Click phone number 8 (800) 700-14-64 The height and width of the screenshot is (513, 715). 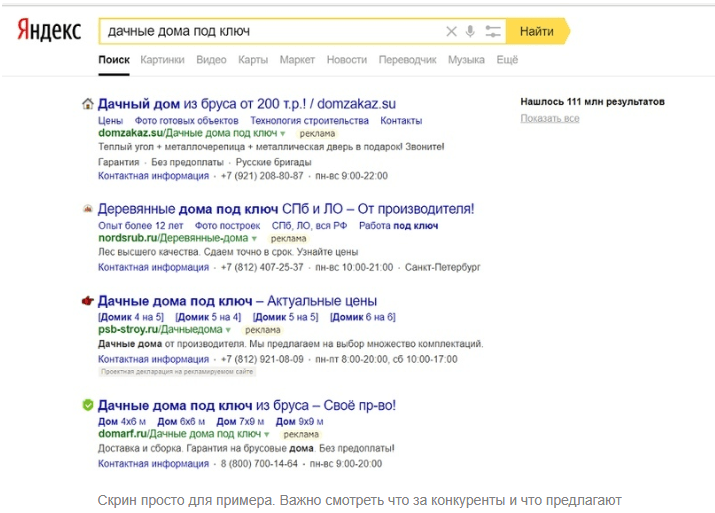[259, 464]
